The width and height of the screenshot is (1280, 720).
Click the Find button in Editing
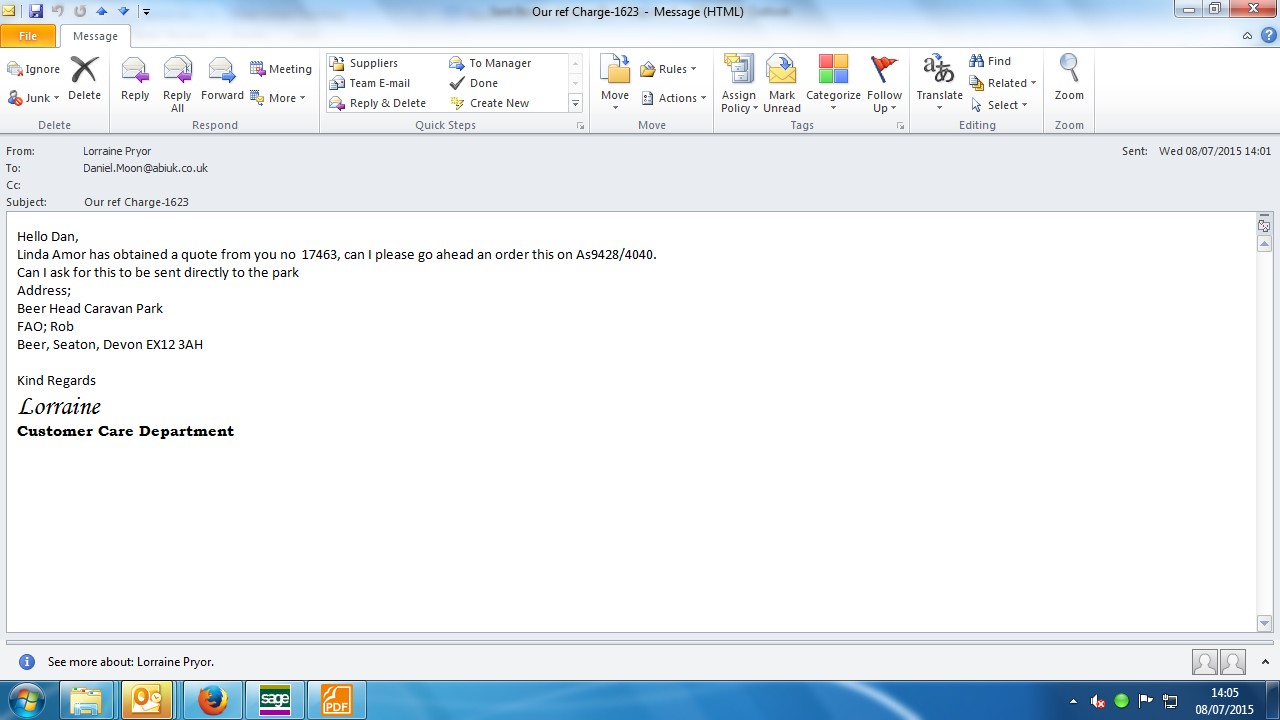pyautogui.click(x=990, y=61)
